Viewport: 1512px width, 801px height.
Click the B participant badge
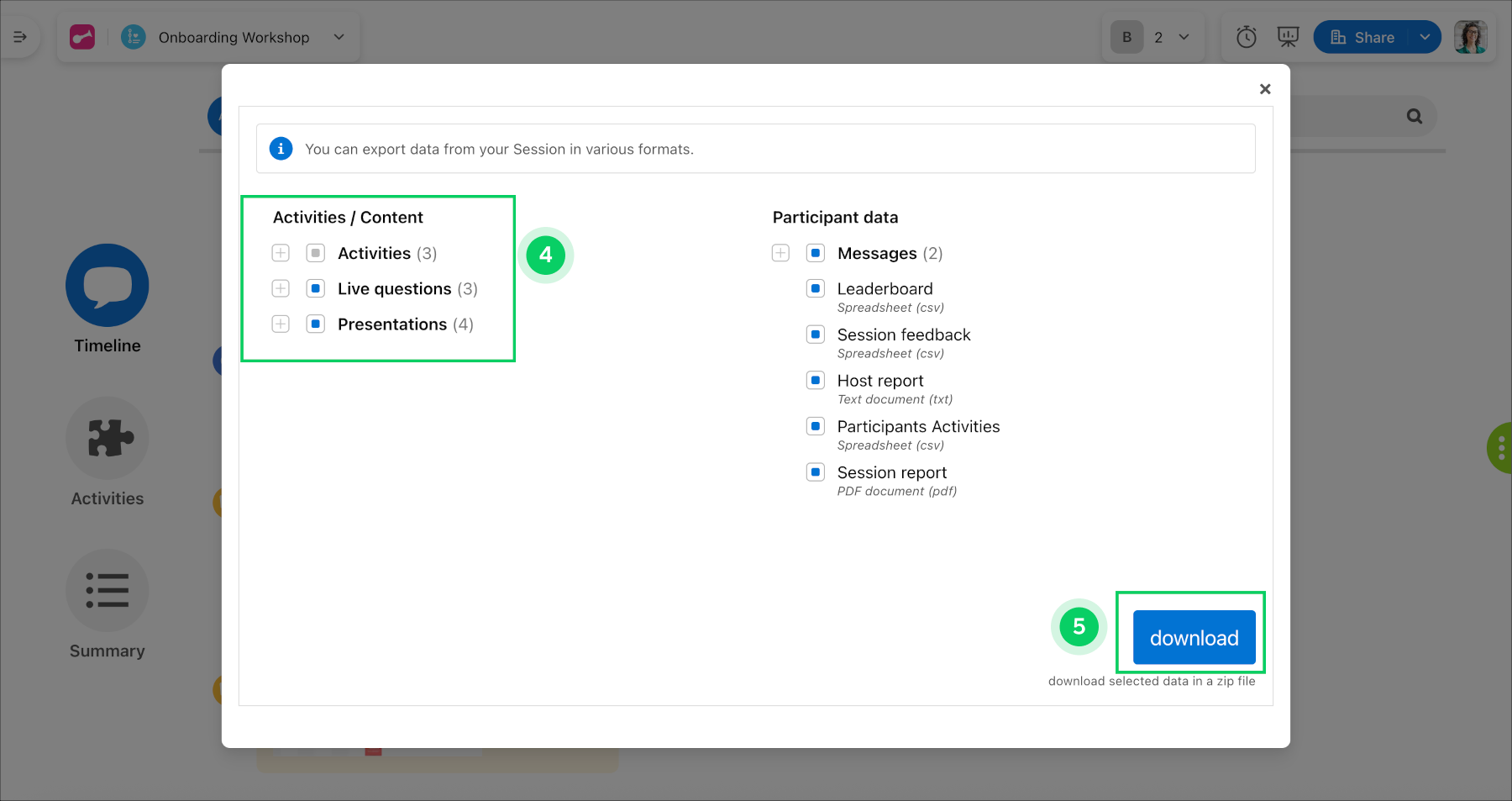pos(1127,37)
